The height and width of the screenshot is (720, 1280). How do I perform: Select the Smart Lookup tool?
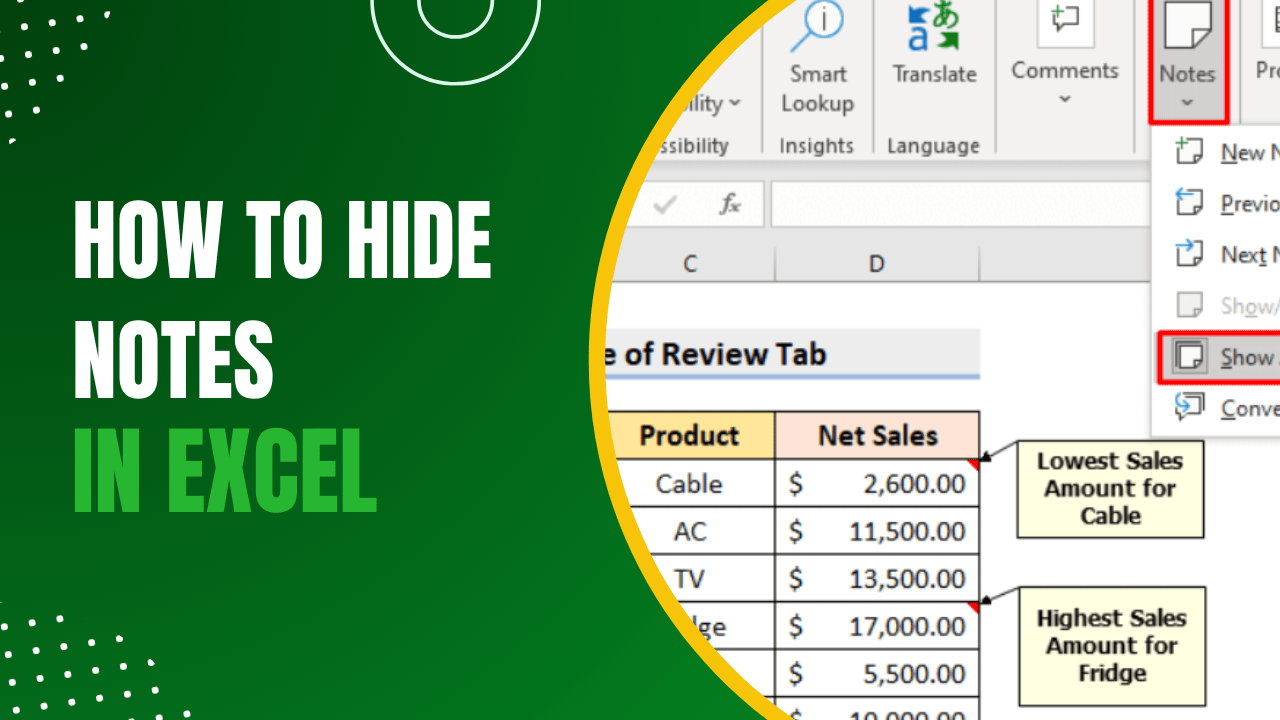pyautogui.click(x=817, y=60)
